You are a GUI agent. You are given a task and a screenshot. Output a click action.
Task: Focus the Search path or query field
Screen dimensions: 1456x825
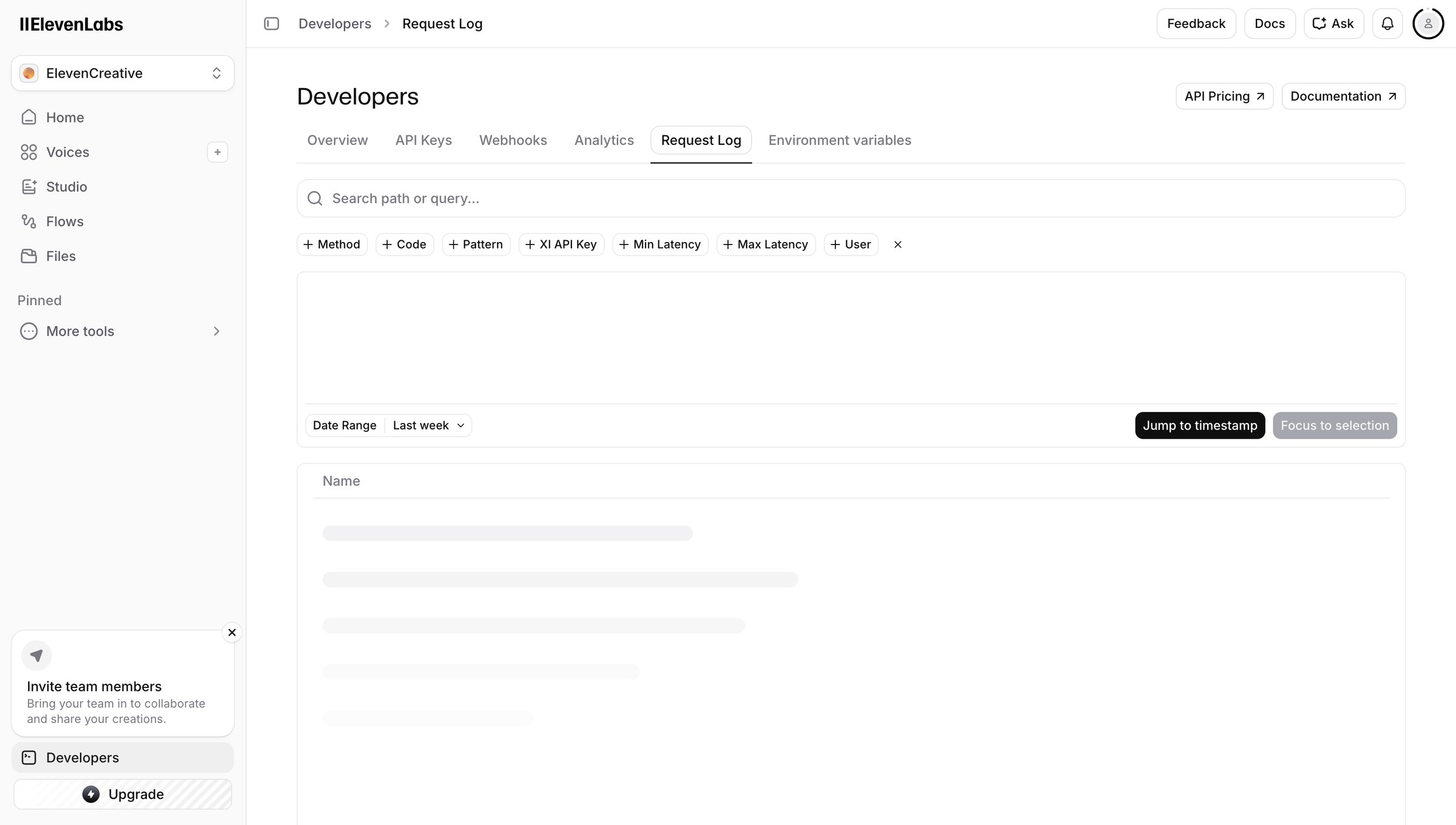point(851,198)
